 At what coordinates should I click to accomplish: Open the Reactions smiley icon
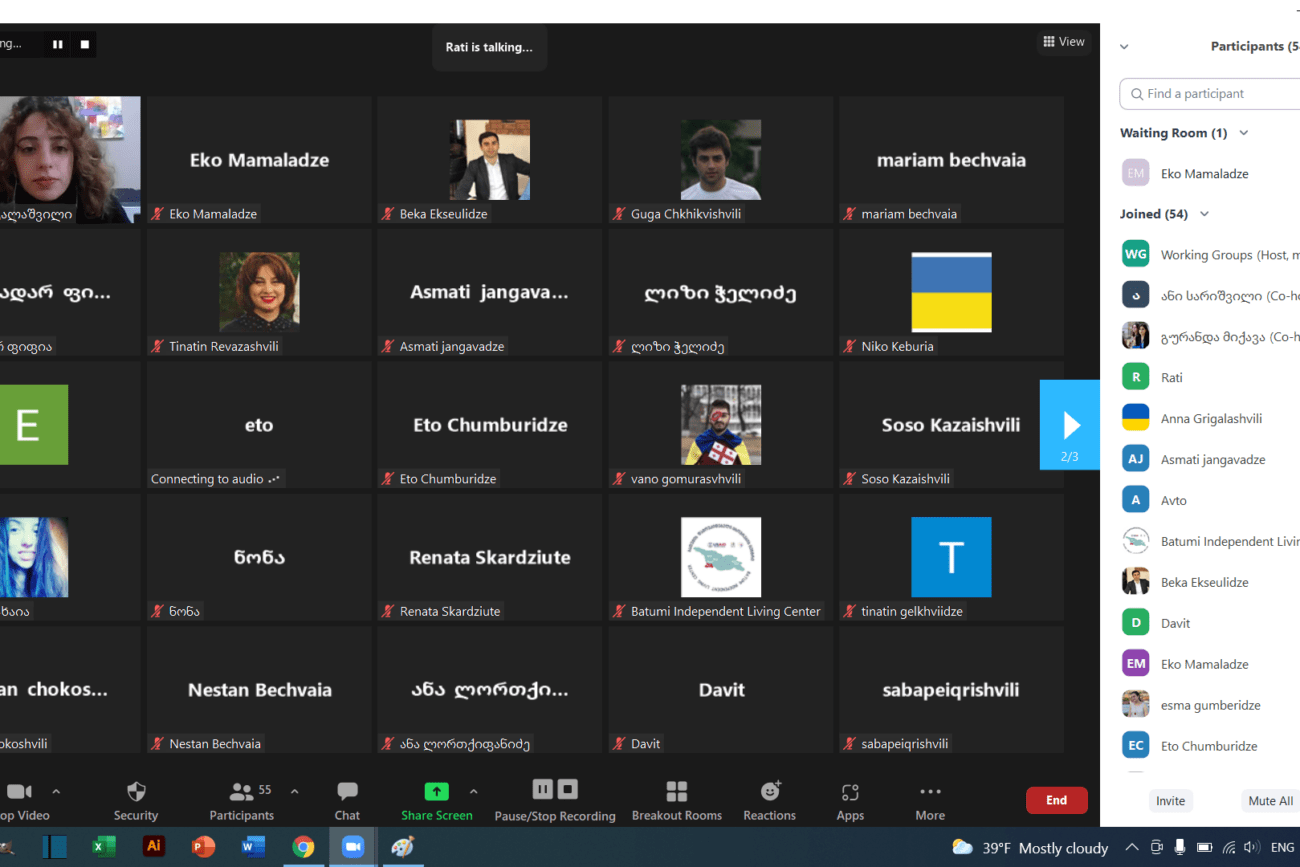click(x=769, y=792)
